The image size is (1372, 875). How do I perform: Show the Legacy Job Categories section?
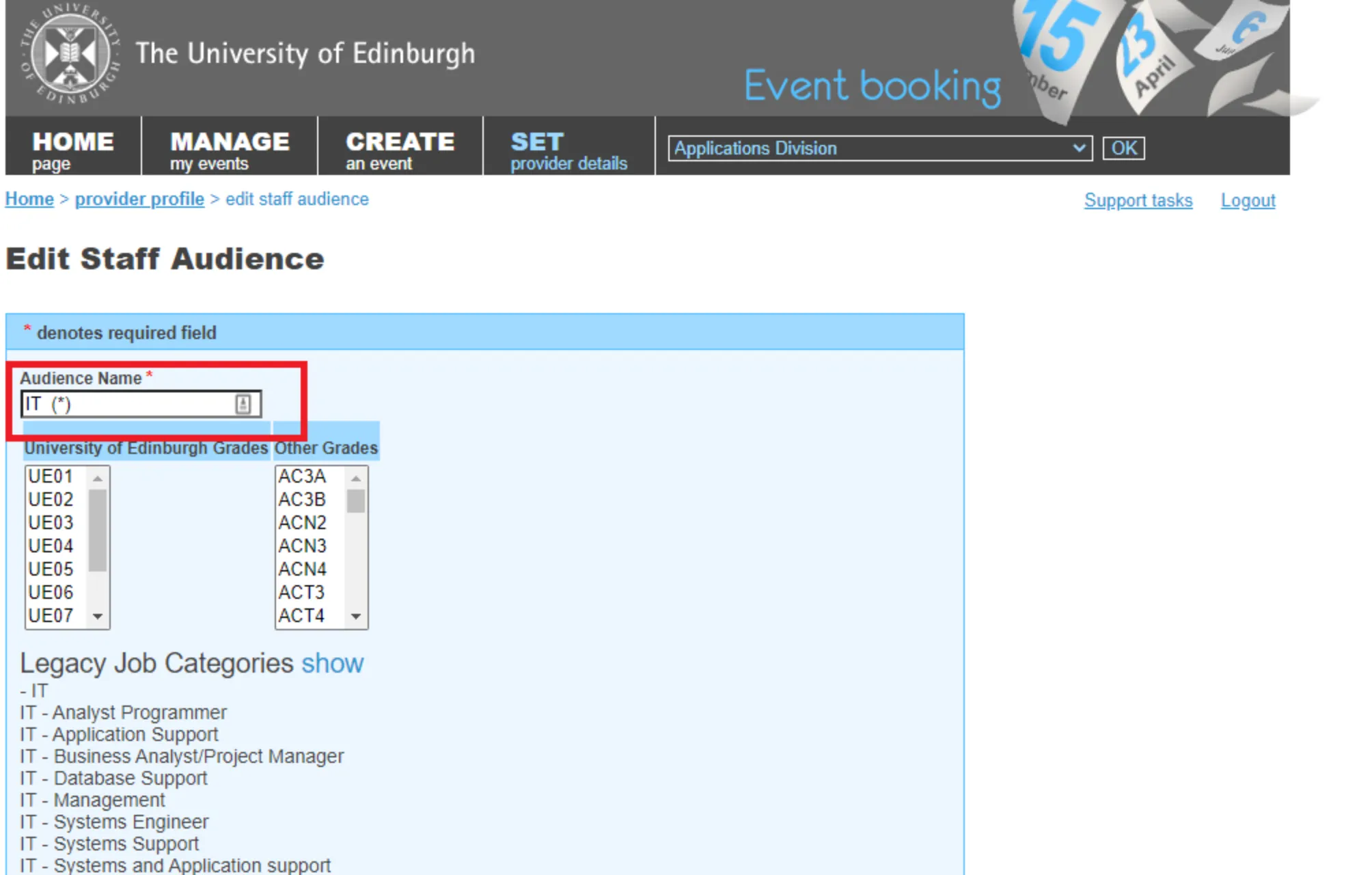pos(332,664)
